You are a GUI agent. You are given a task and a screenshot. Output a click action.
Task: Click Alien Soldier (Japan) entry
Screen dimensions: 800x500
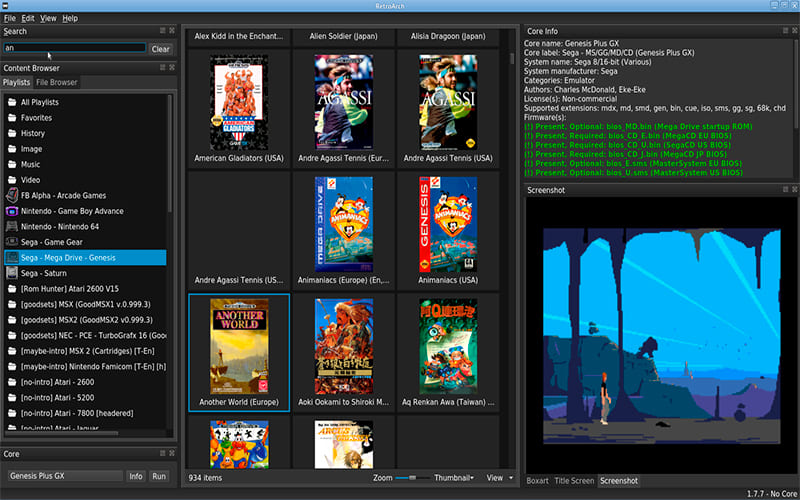pyautogui.click(x=343, y=36)
